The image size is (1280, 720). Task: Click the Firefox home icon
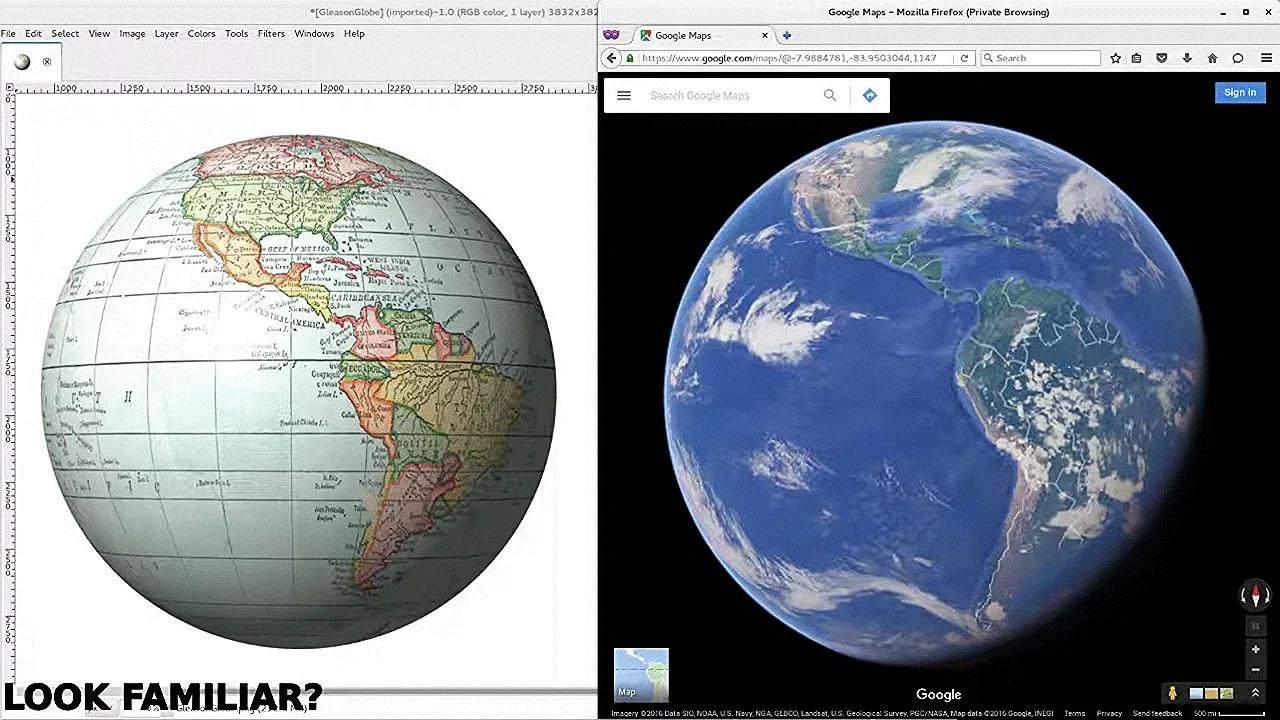(1212, 57)
